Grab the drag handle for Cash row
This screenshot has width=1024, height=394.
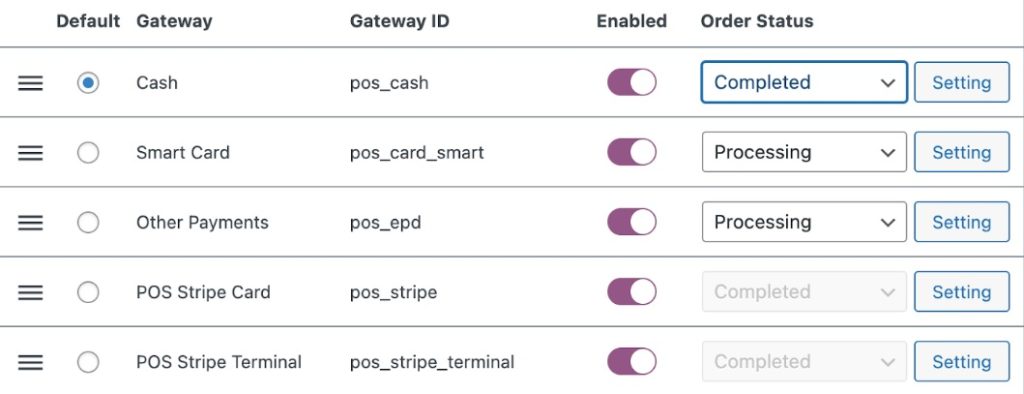pos(30,83)
